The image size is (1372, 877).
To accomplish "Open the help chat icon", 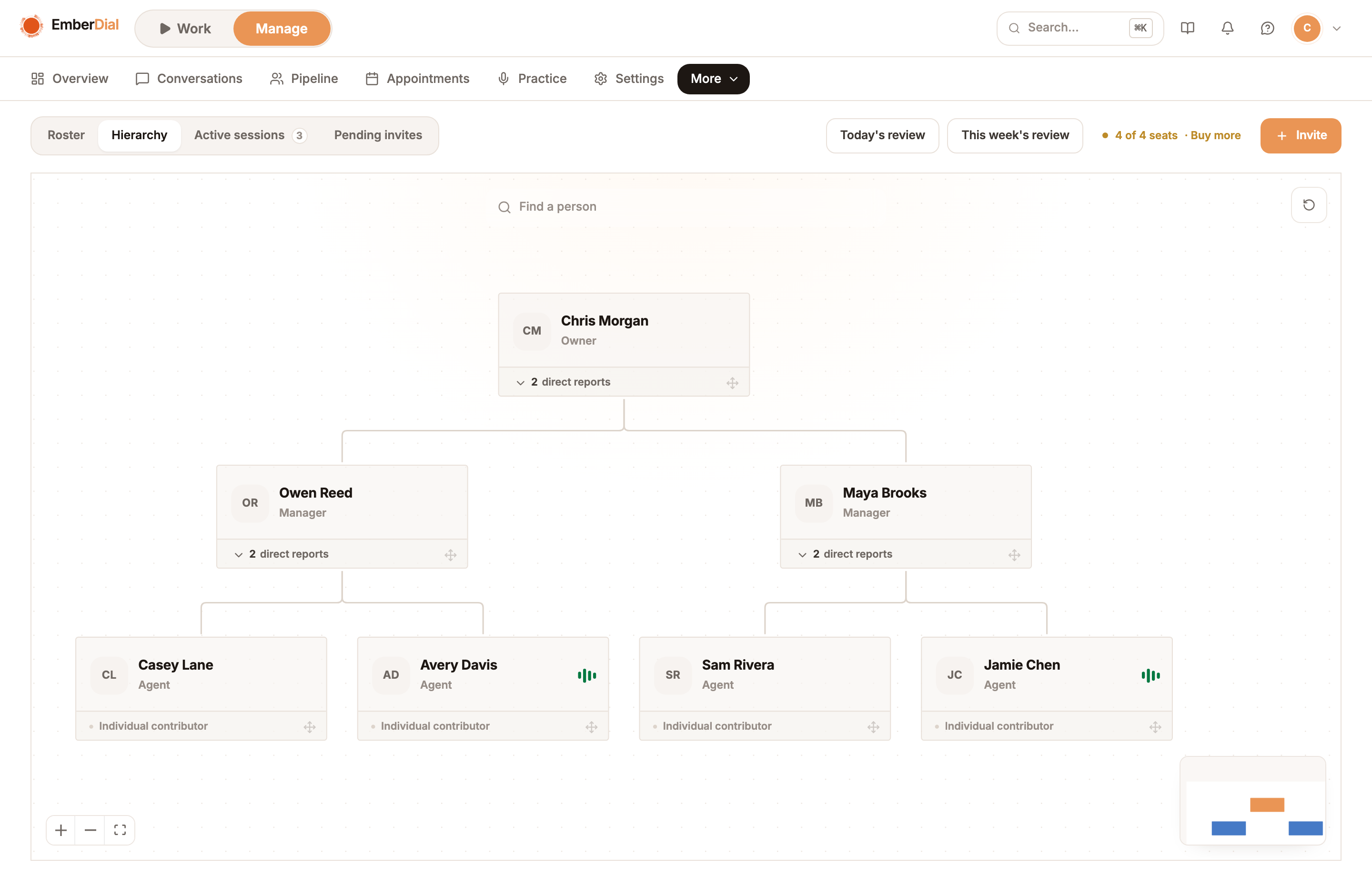I will coord(1267,28).
